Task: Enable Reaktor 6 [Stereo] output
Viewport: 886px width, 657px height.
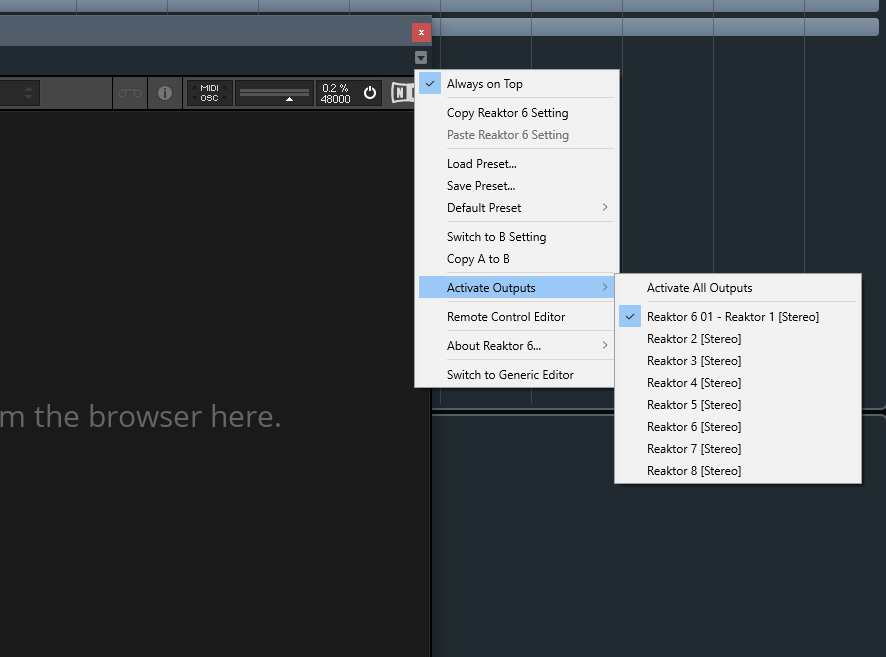Action: coord(738,427)
